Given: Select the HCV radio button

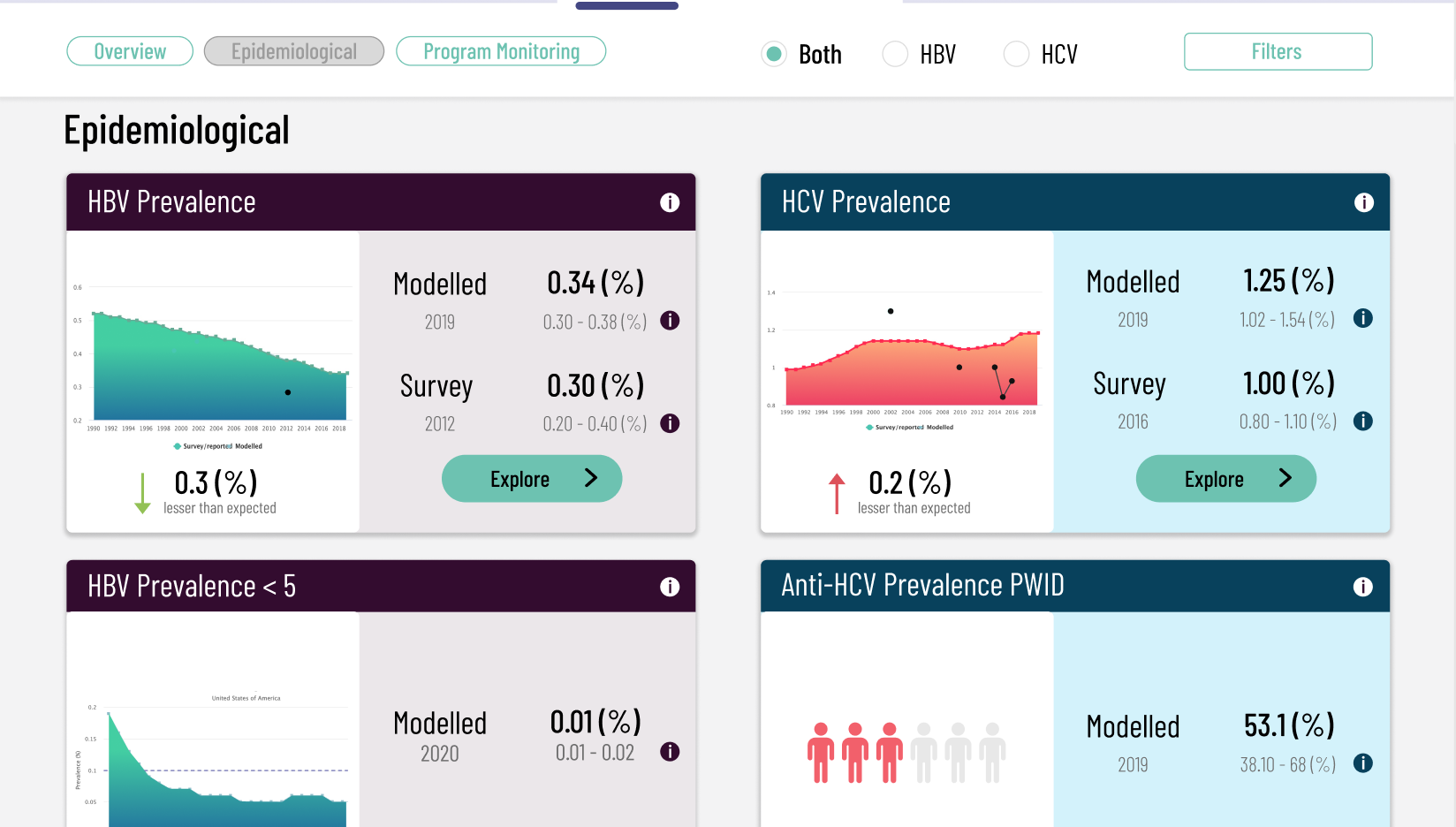Looking at the screenshot, I should (1016, 54).
